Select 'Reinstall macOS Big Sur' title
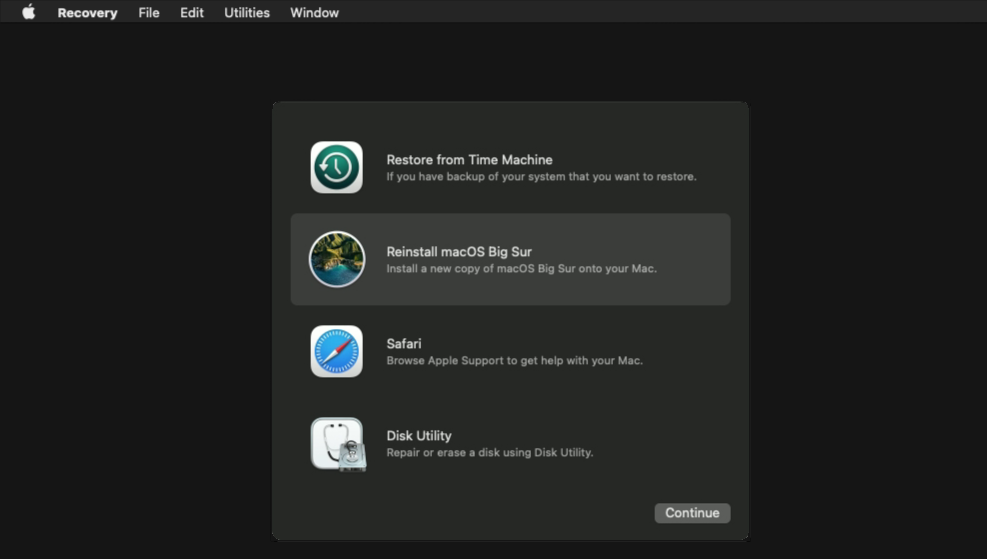This screenshot has height=559, width=987. click(459, 252)
